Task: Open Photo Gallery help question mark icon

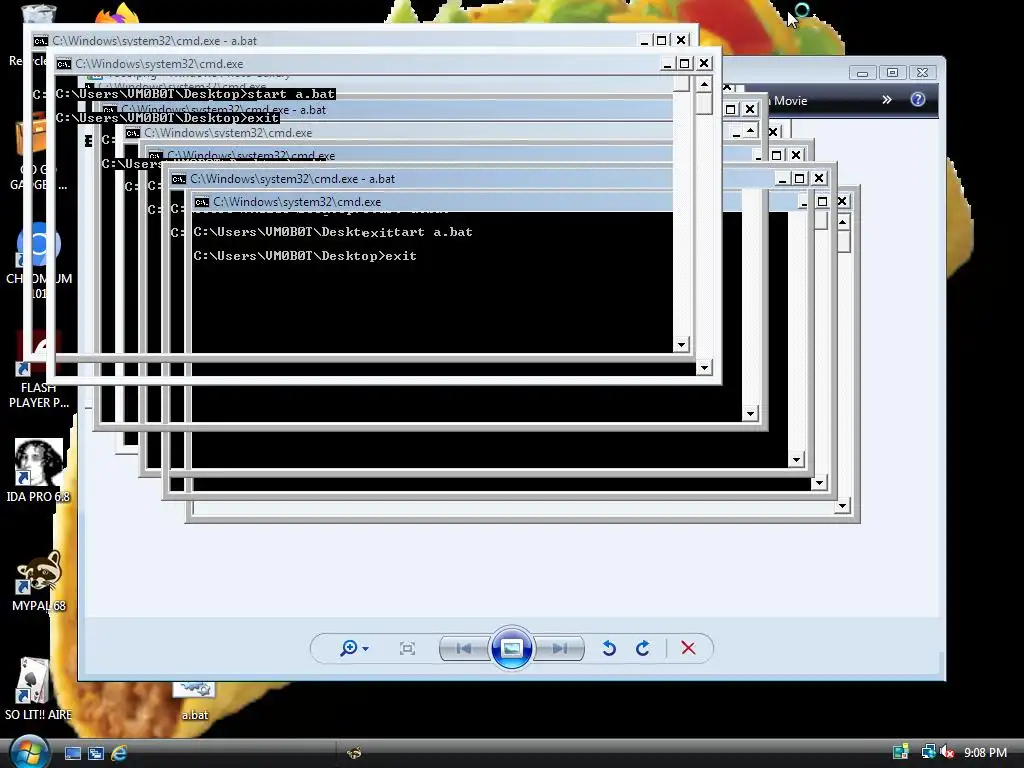Action: (918, 99)
